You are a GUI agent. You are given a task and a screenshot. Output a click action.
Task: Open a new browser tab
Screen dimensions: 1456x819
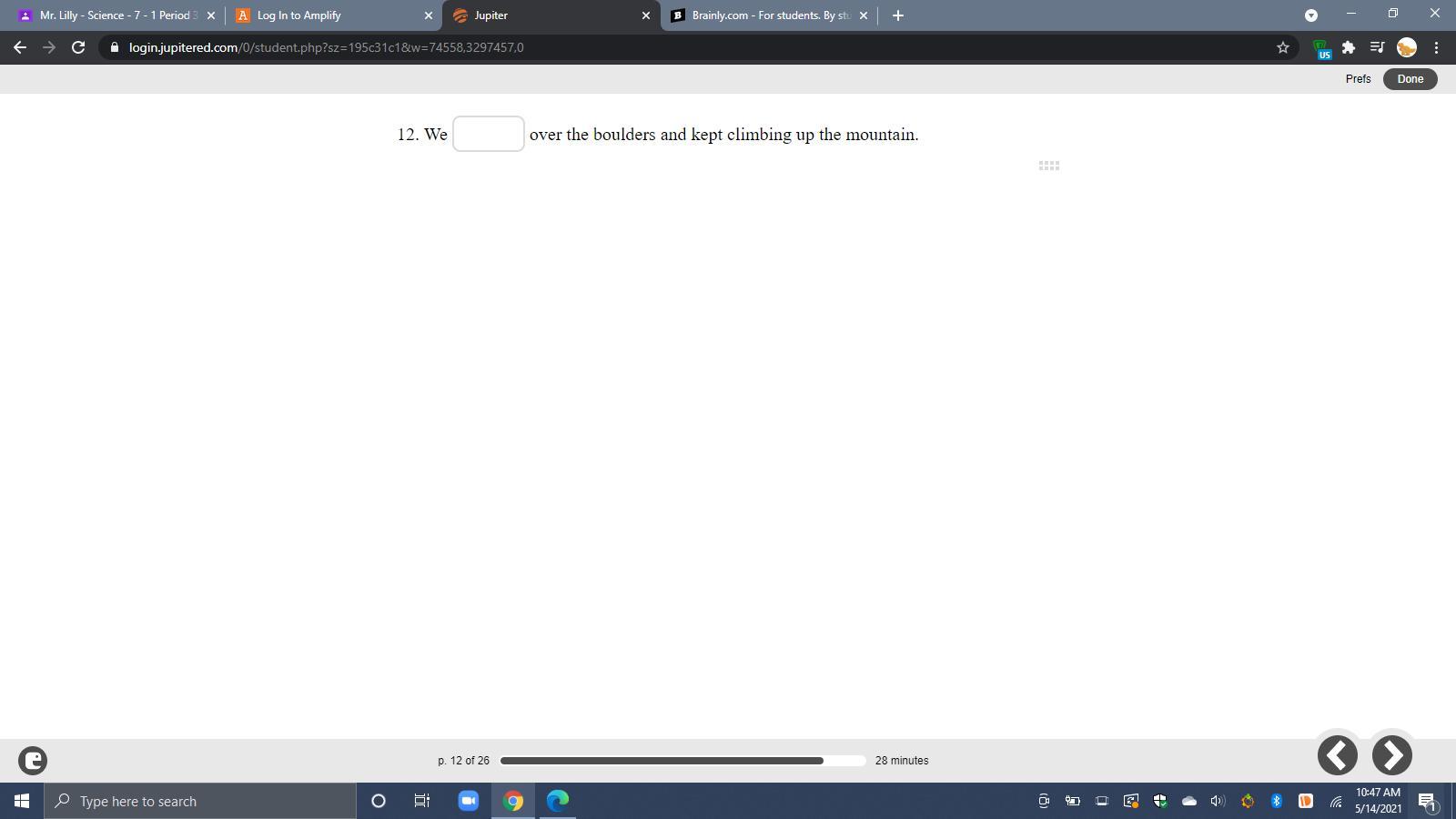[898, 15]
